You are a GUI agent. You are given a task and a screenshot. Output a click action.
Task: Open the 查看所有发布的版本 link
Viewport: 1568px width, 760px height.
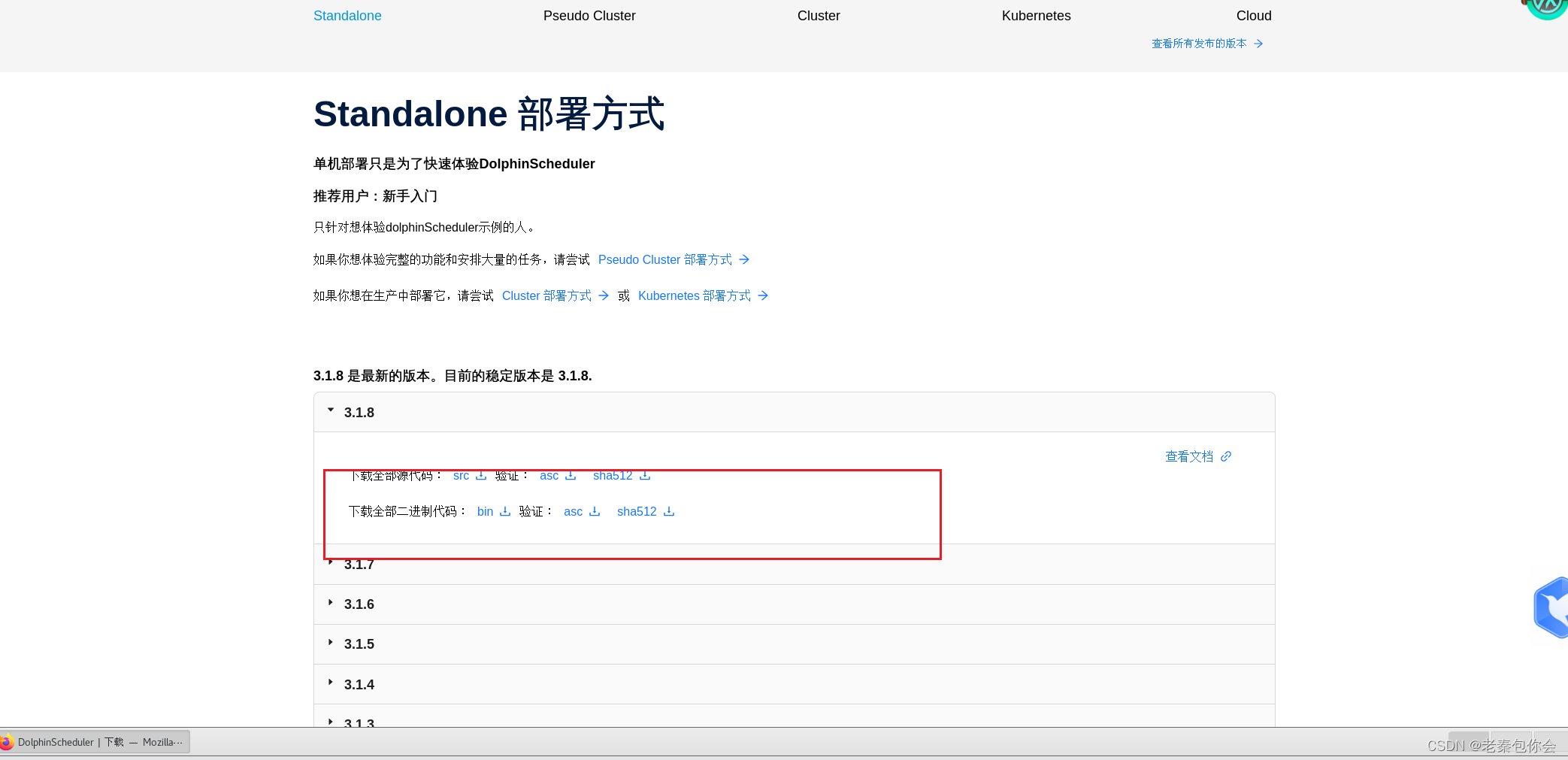point(1199,44)
